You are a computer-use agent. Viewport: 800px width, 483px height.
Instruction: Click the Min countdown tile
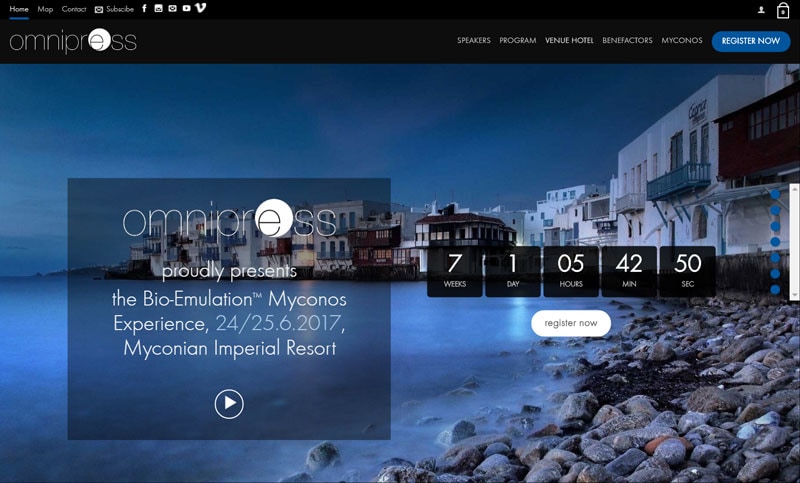point(629,271)
